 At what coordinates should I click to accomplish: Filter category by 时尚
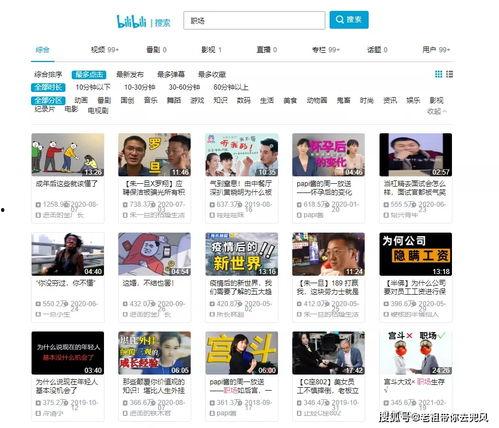[366, 100]
